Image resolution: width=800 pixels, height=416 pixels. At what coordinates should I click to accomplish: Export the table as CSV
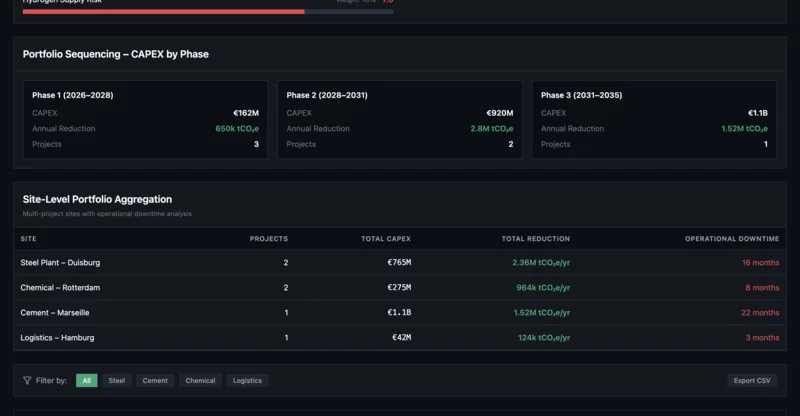pyautogui.click(x=752, y=381)
